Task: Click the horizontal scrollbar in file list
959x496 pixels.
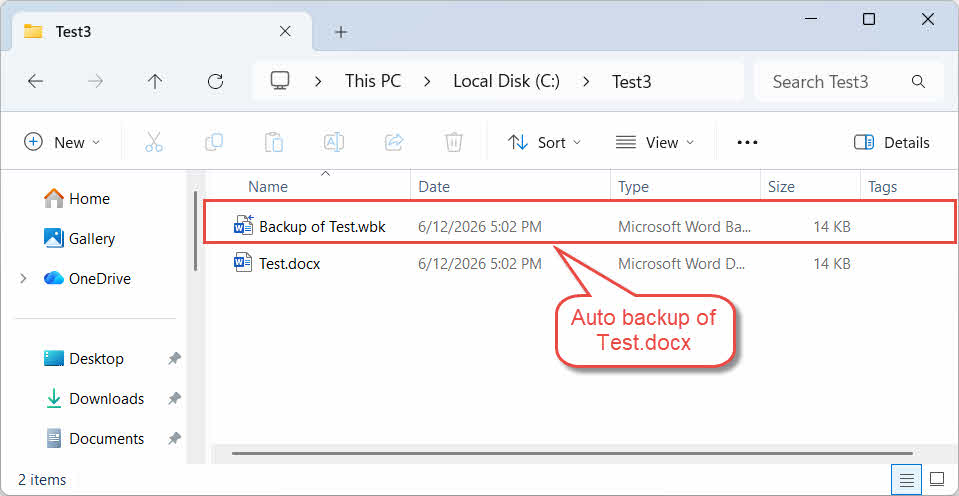Action: (572, 453)
